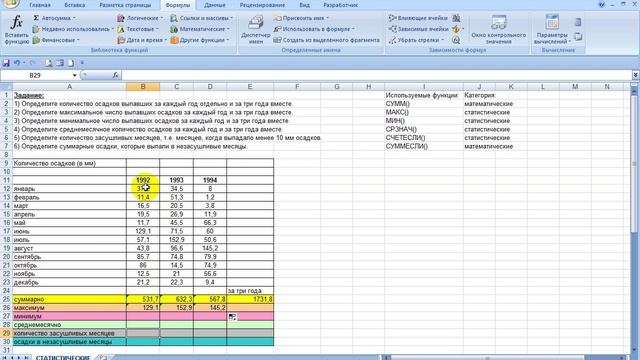Open the Name Box dropdown arrow
Viewport: 640px width, 360px height.
click(x=74, y=76)
